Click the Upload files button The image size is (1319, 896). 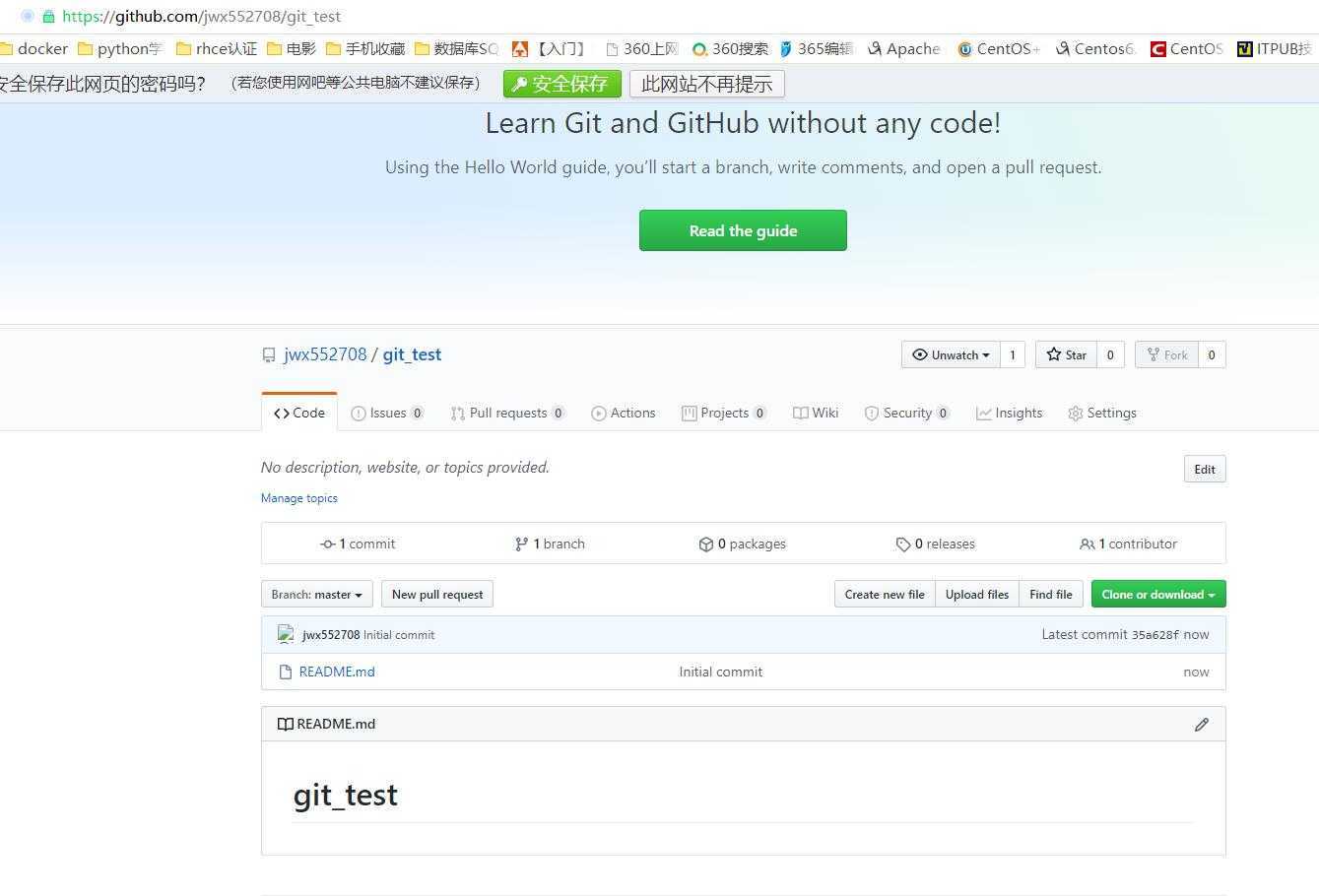coord(977,595)
